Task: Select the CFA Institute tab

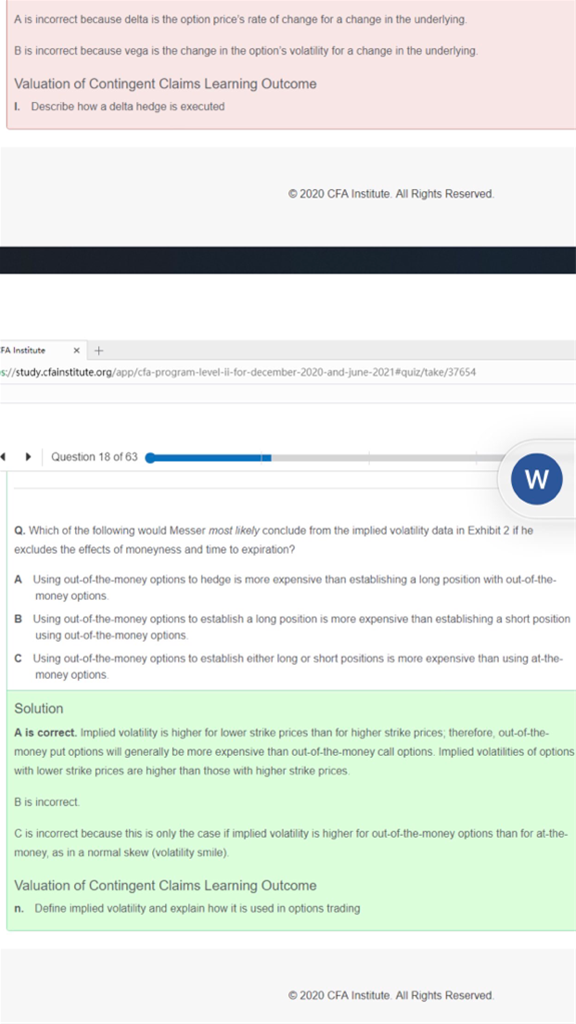Action: tap(34, 351)
